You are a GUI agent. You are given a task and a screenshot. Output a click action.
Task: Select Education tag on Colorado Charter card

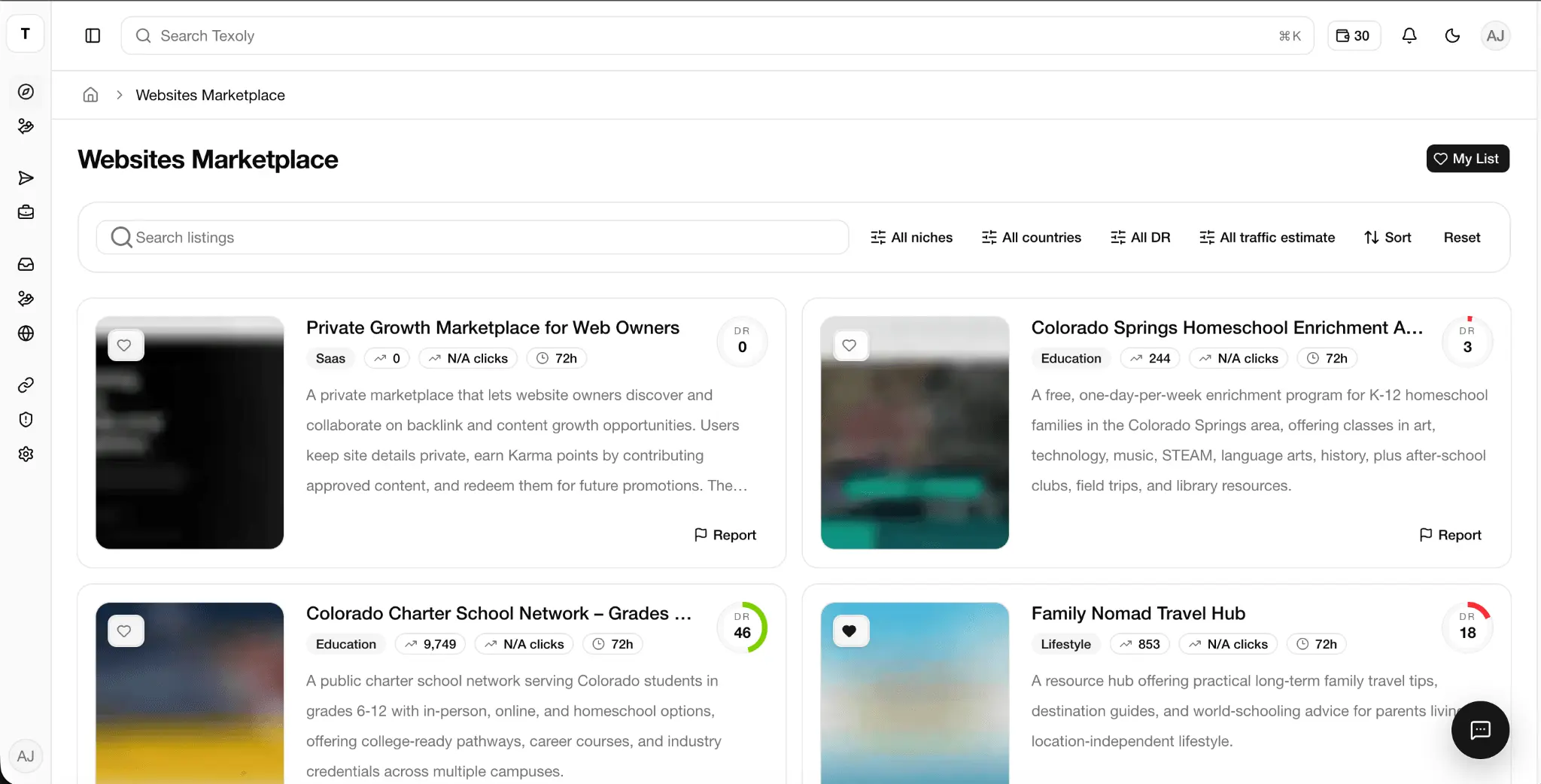click(x=345, y=644)
